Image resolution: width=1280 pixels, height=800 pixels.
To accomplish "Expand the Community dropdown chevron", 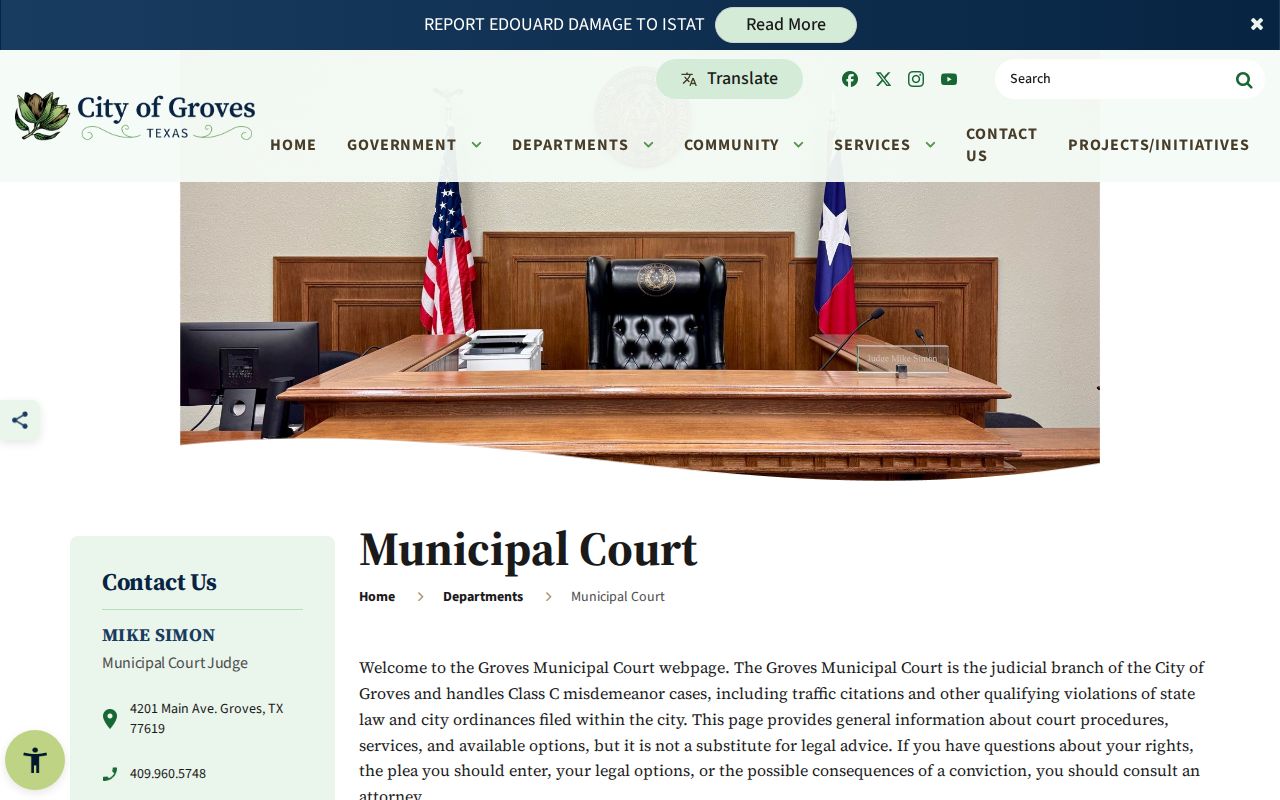I will [798, 145].
